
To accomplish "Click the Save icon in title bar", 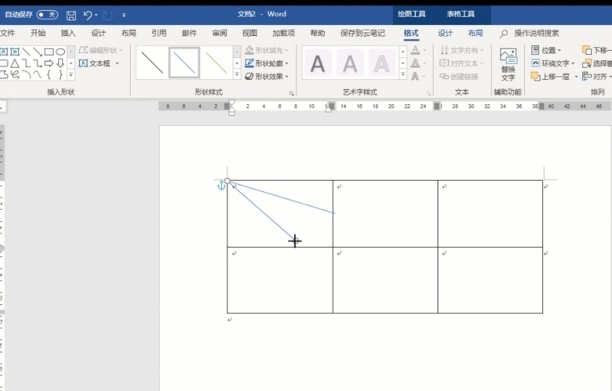I will [71, 15].
